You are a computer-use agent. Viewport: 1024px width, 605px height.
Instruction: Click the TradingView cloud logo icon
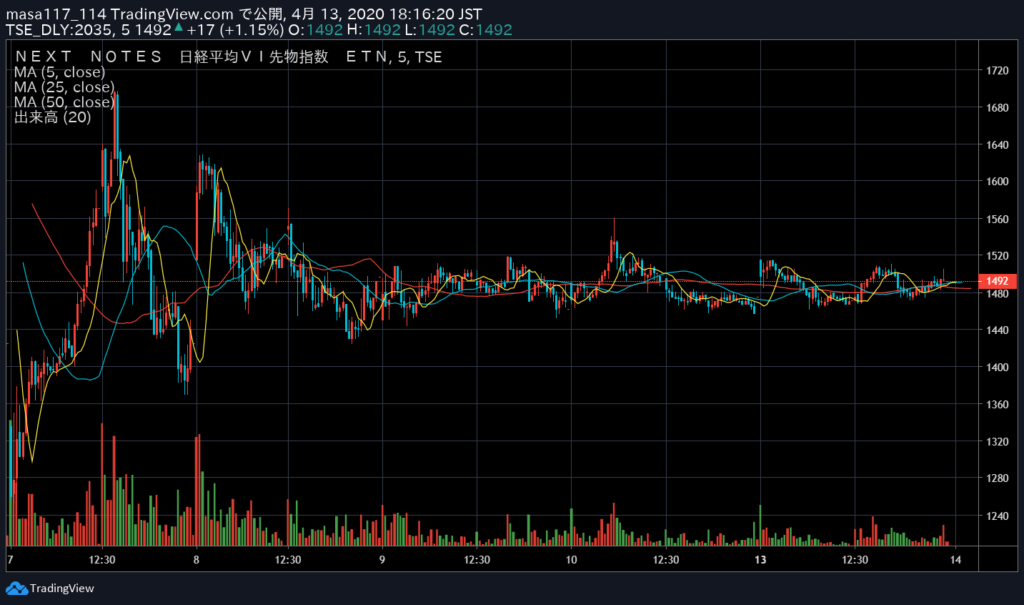point(16,589)
